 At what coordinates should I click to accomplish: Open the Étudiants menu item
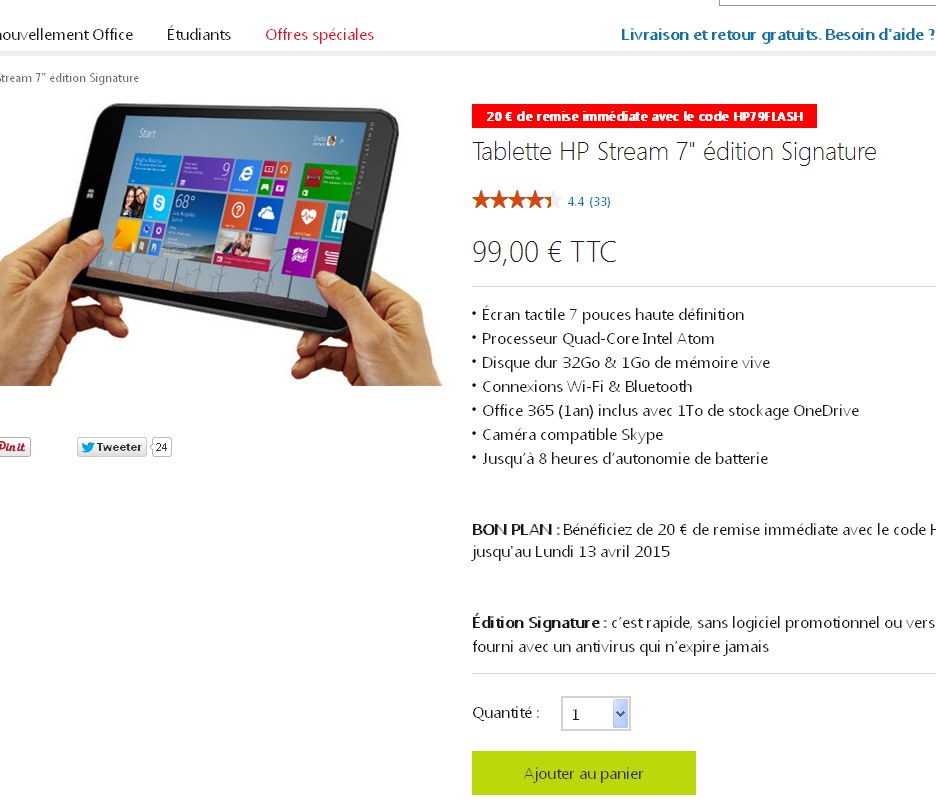pos(199,35)
